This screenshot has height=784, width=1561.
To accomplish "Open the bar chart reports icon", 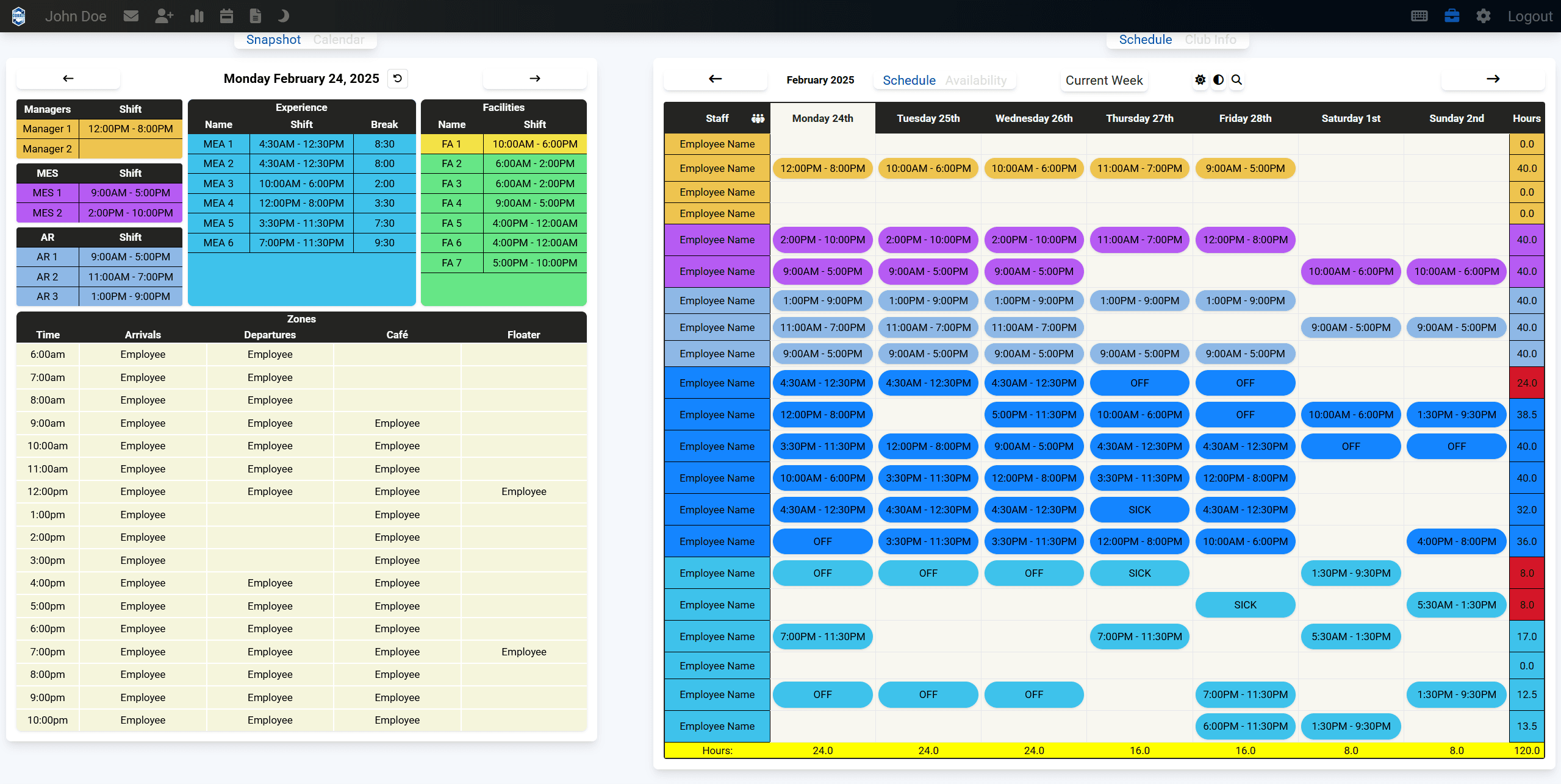I will (x=196, y=15).
